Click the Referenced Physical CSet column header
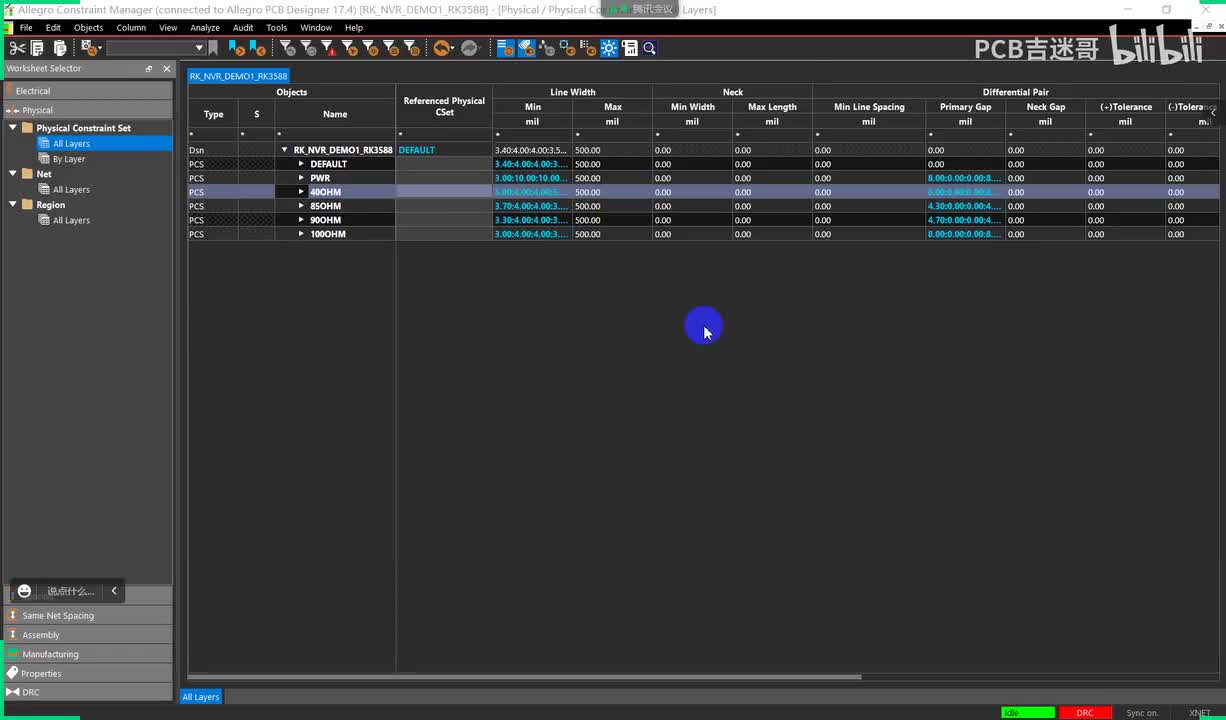 pyautogui.click(x=444, y=106)
